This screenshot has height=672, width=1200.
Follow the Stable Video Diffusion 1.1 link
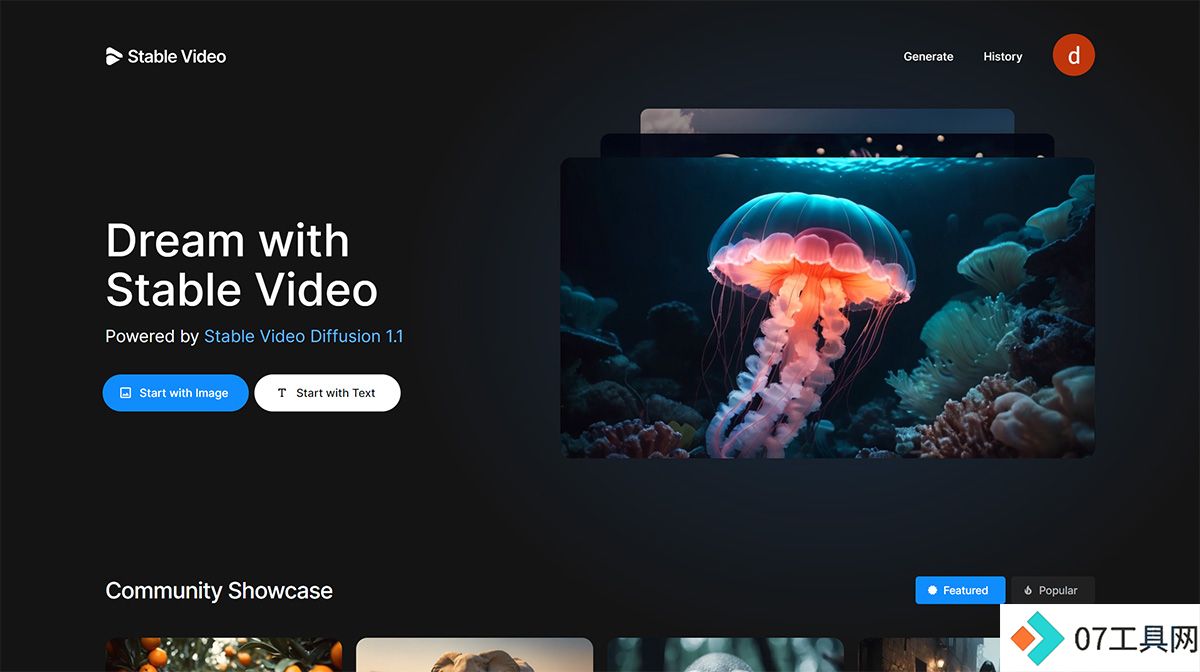tap(303, 336)
